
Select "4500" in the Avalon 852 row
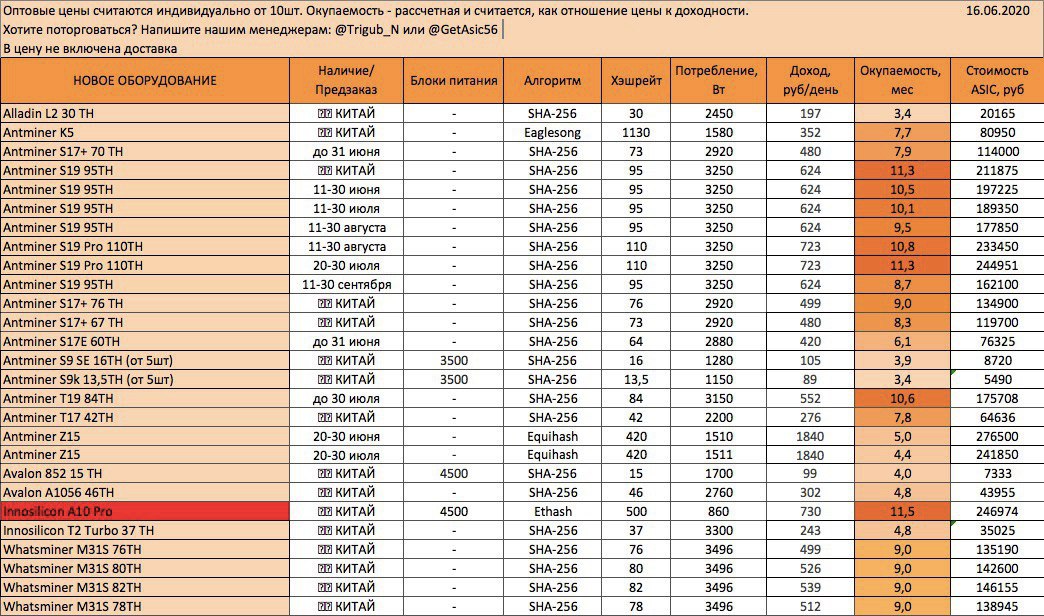click(453, 473)
